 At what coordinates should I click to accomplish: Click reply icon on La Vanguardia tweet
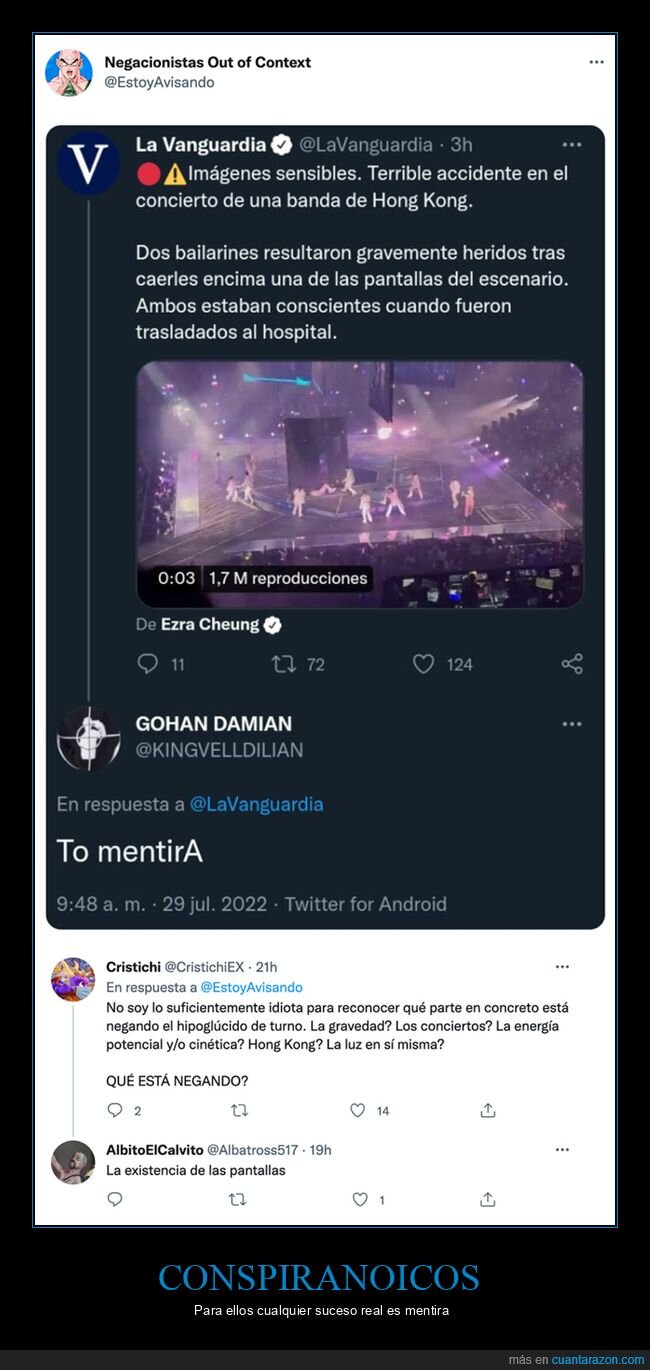(147, 664)
